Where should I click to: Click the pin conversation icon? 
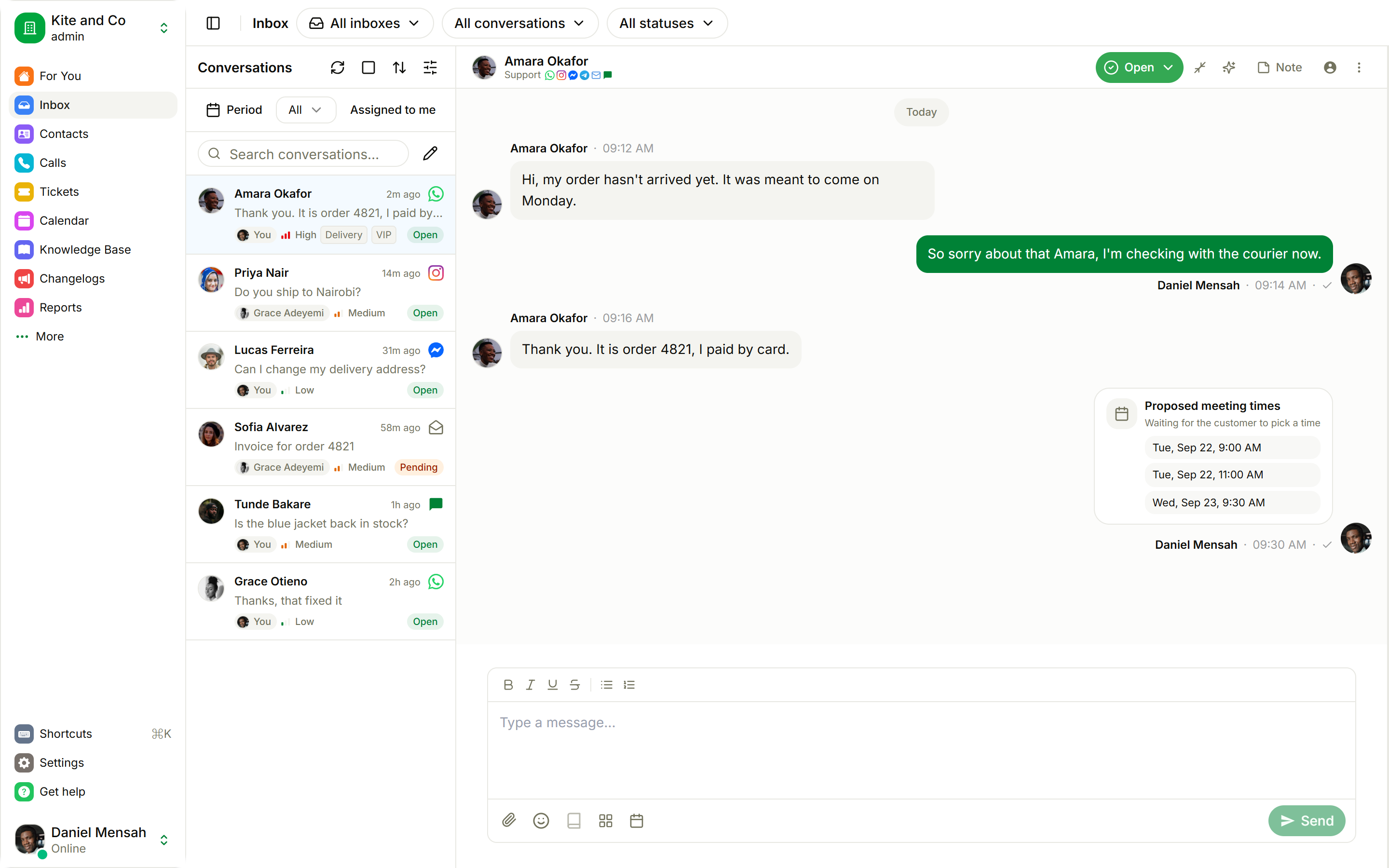(x=1199, y=68)
